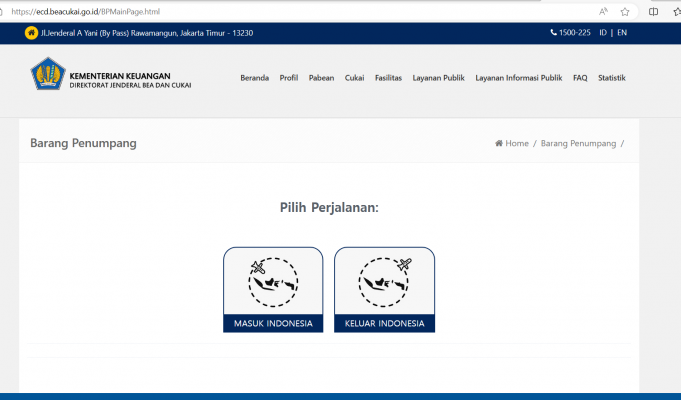The width and height of the screenshot is (681, 400).
Task: Add page to favorites with star icon
Action: pyautogui.click(x=625, y=11)
